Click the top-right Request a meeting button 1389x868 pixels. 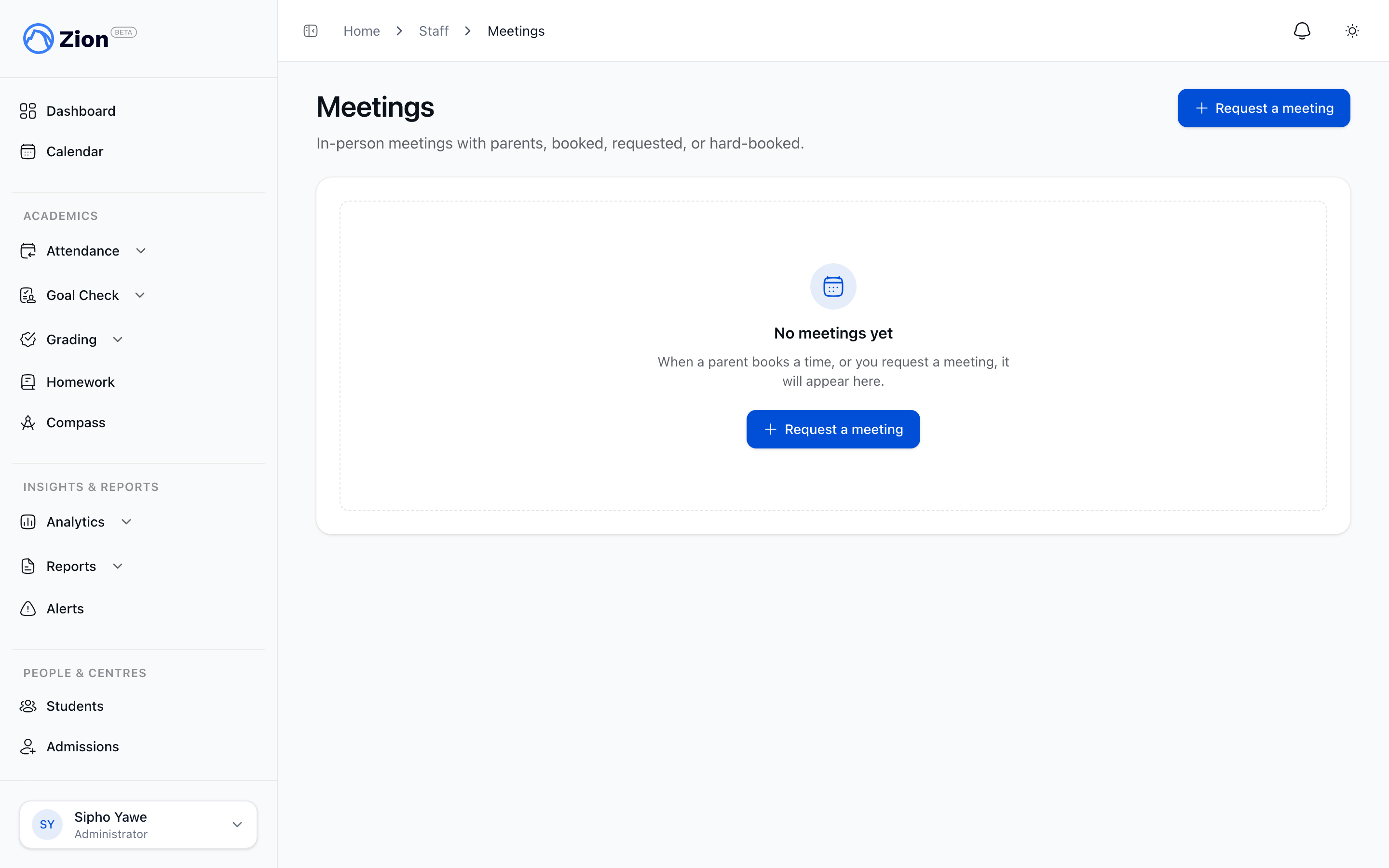(x=1263, y=108)
